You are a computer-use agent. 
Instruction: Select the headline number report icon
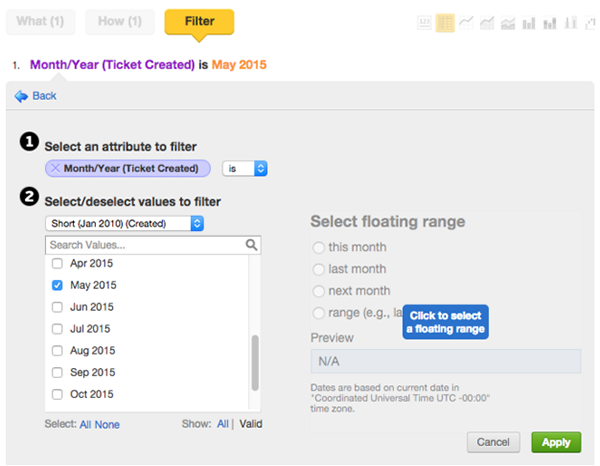424,22
